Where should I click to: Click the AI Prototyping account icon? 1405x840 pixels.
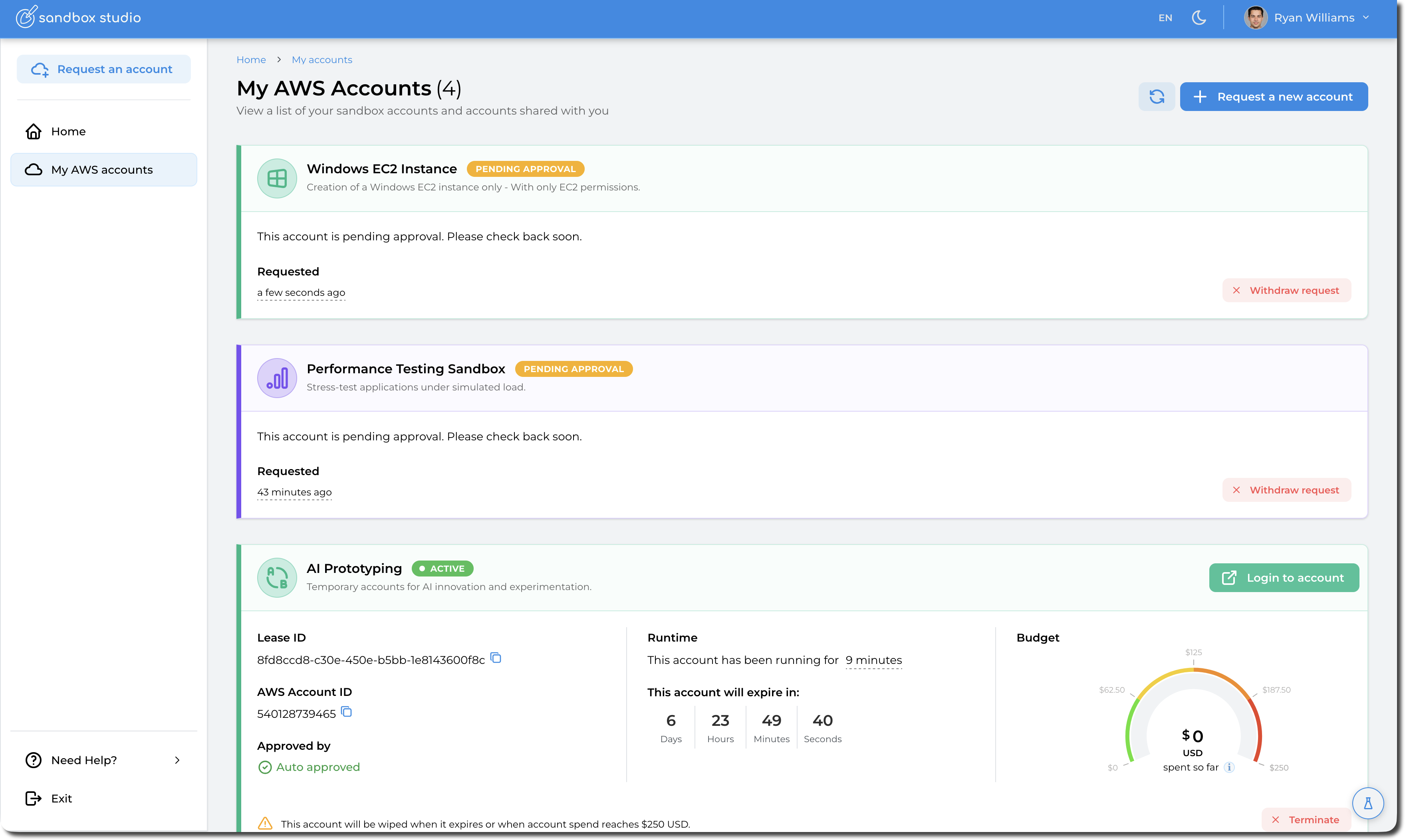coord(277,577)
